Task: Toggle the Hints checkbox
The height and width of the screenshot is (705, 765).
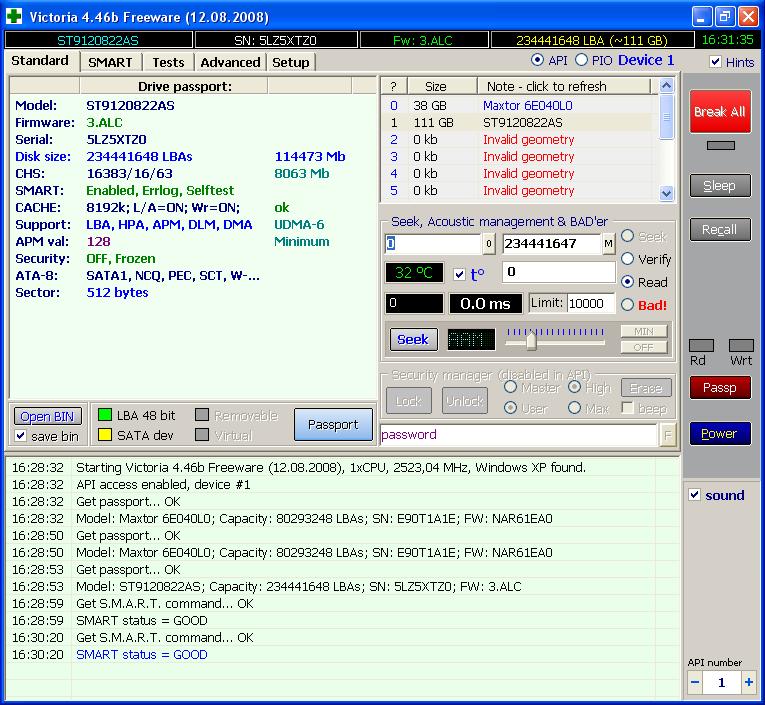Action: tap(716, 62)
